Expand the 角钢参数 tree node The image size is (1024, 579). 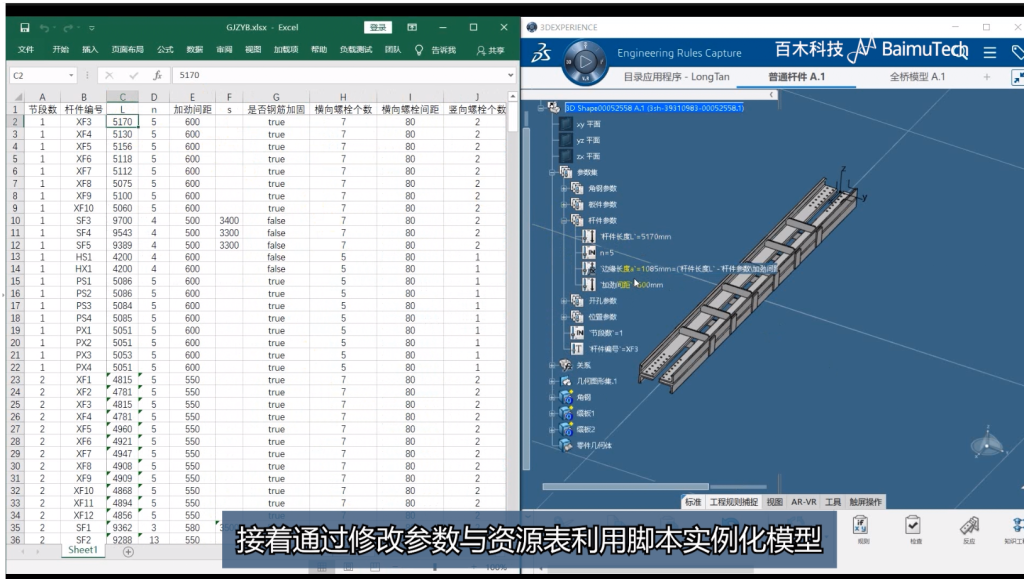(564, 188)
